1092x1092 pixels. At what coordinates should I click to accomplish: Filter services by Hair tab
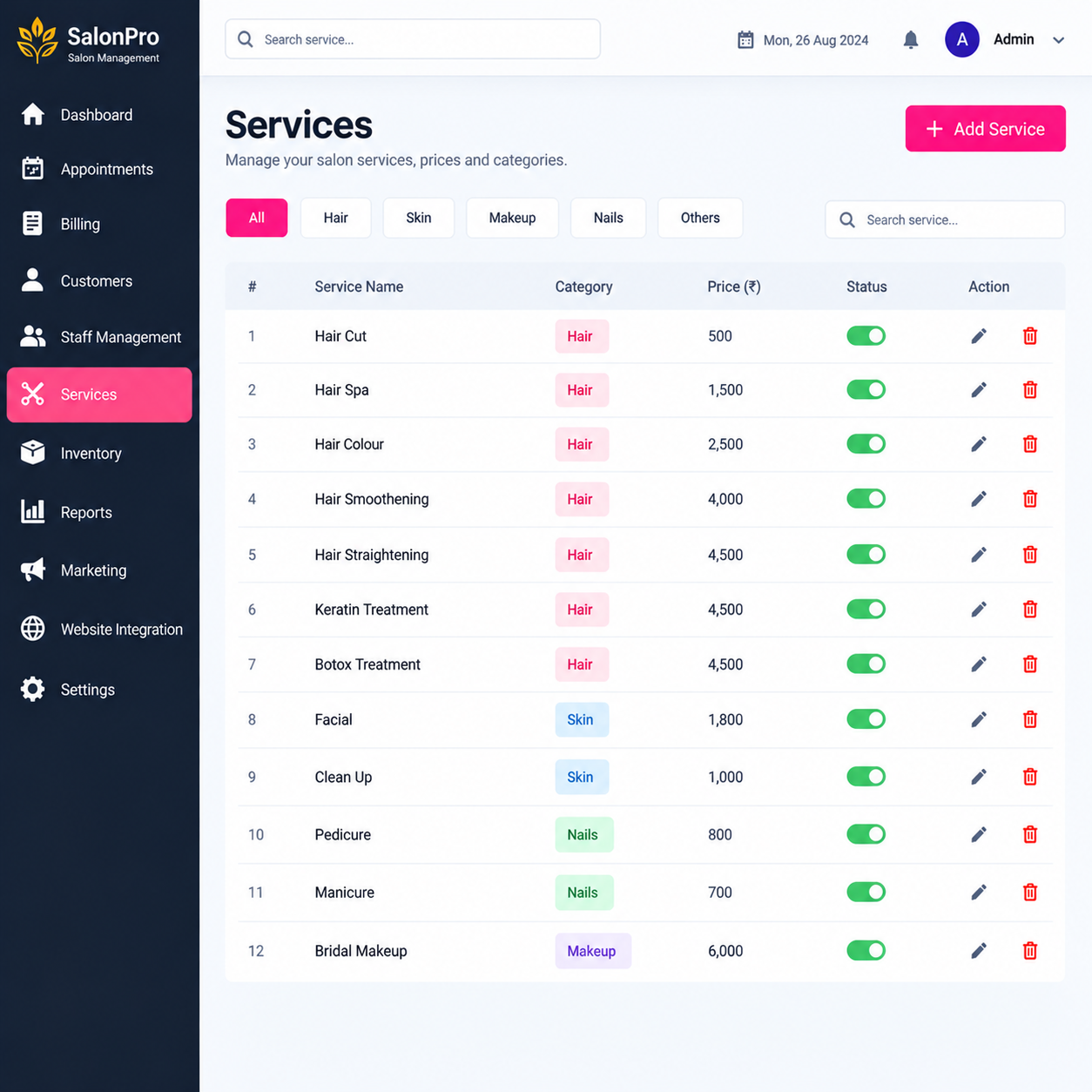pyautogui.click(x=336, y=218)
